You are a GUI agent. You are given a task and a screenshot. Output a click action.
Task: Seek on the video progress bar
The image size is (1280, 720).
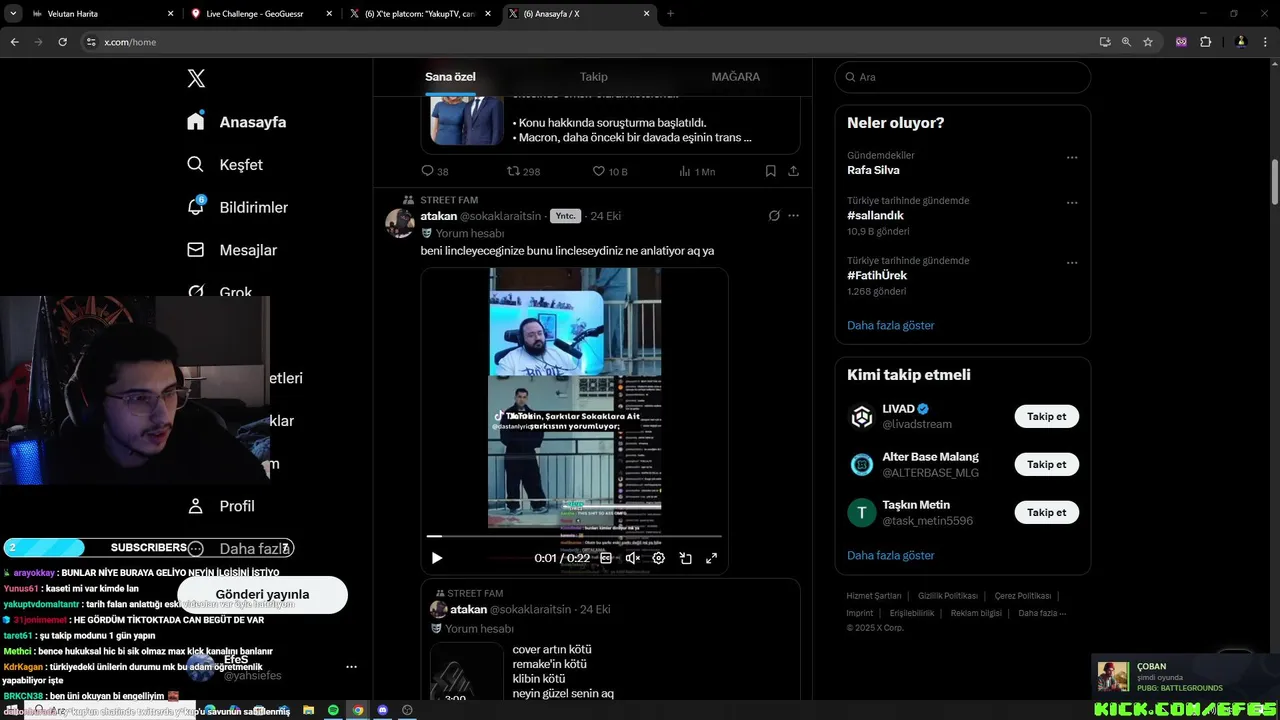tap(574, 536)
